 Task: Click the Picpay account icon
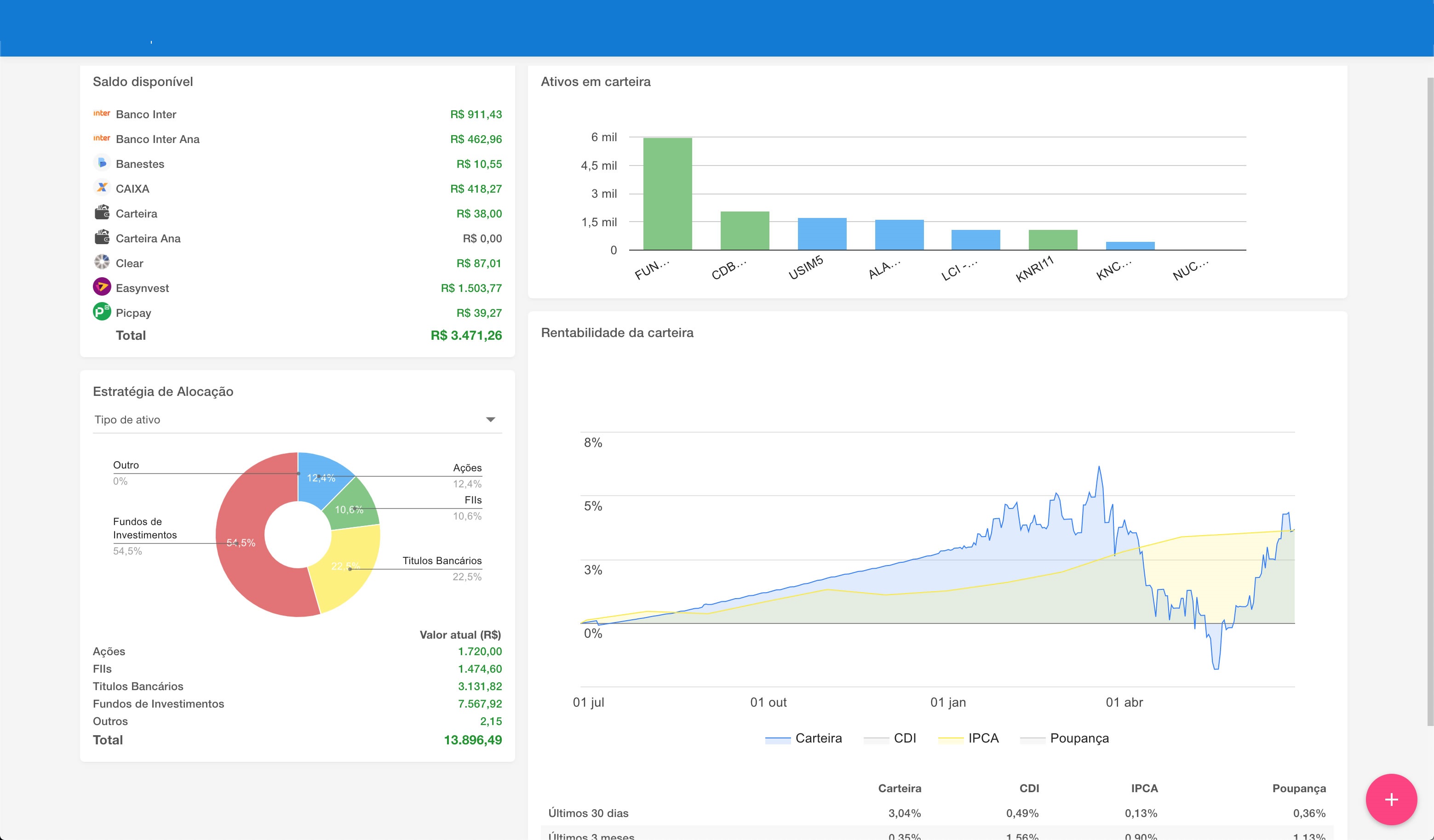[x=102, y=312]
